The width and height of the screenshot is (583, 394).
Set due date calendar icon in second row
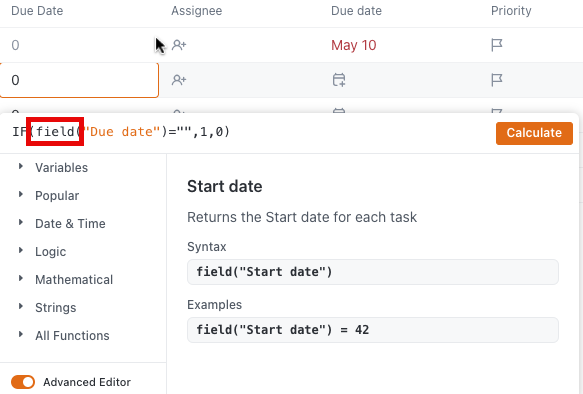click(x=339, y=80)
